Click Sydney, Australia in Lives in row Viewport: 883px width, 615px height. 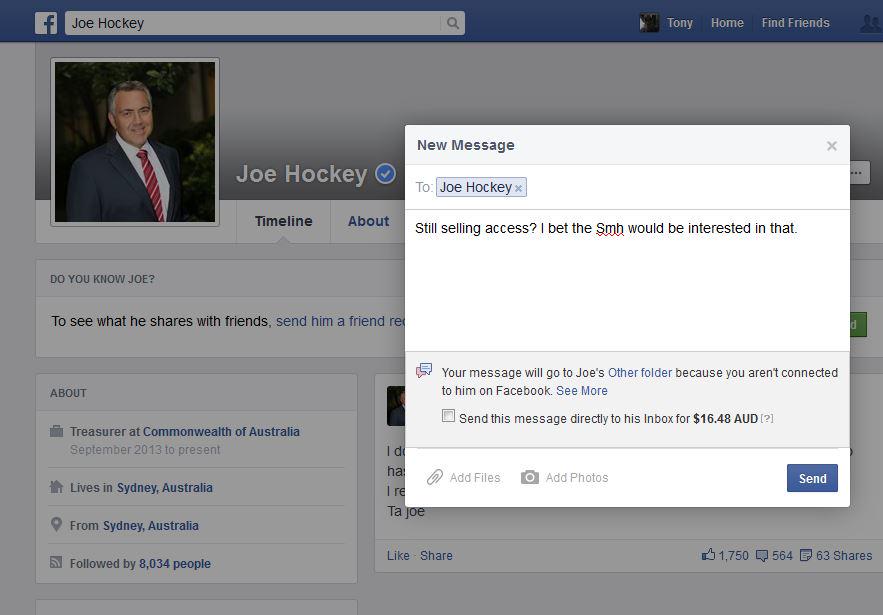pyautogui.click(x=164, y=488)
